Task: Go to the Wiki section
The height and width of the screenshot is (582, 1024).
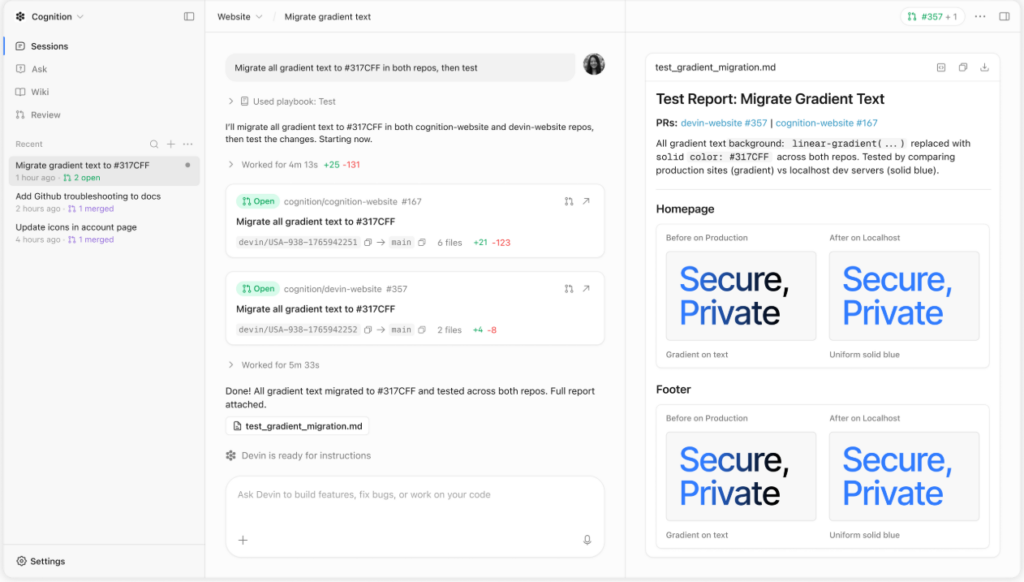Action: 40,92
